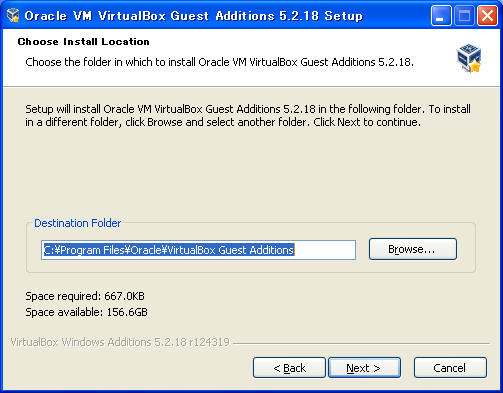Viewport: 503px width, 393px height.
Task: Click the "Choose Install Location" heading
Action: 84,42
